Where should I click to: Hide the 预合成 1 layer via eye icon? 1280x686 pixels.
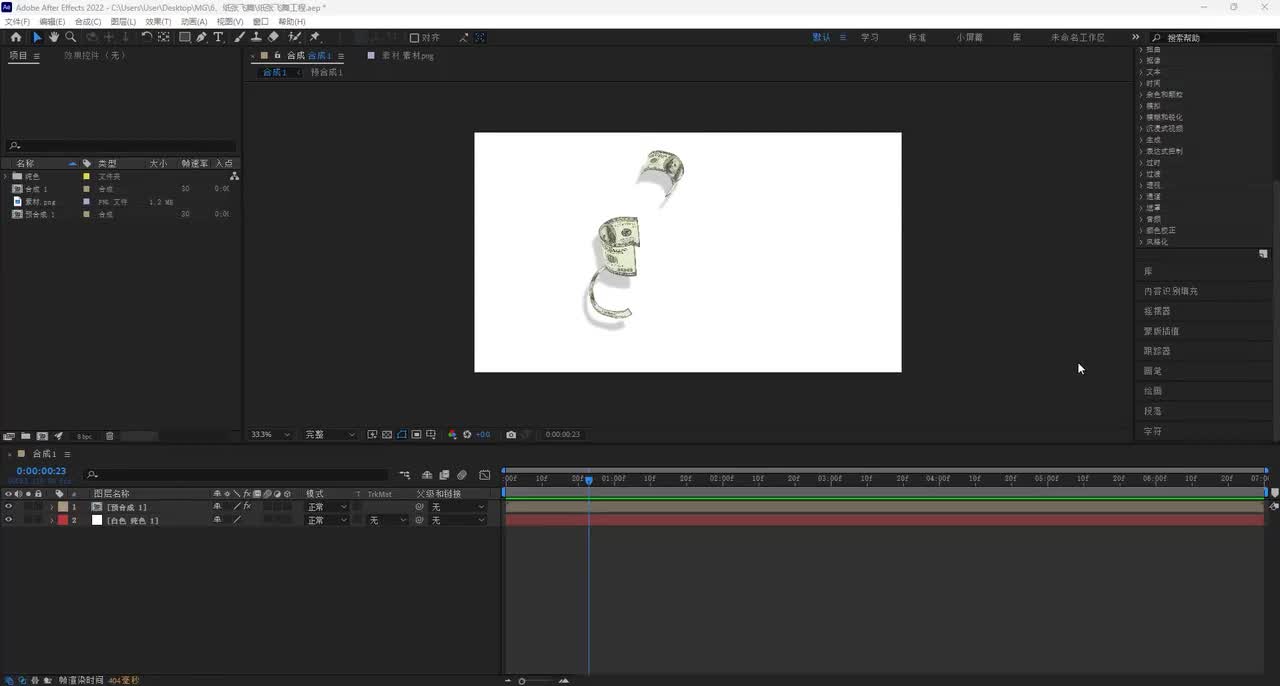pyautogui.click(x=9, y=507)
